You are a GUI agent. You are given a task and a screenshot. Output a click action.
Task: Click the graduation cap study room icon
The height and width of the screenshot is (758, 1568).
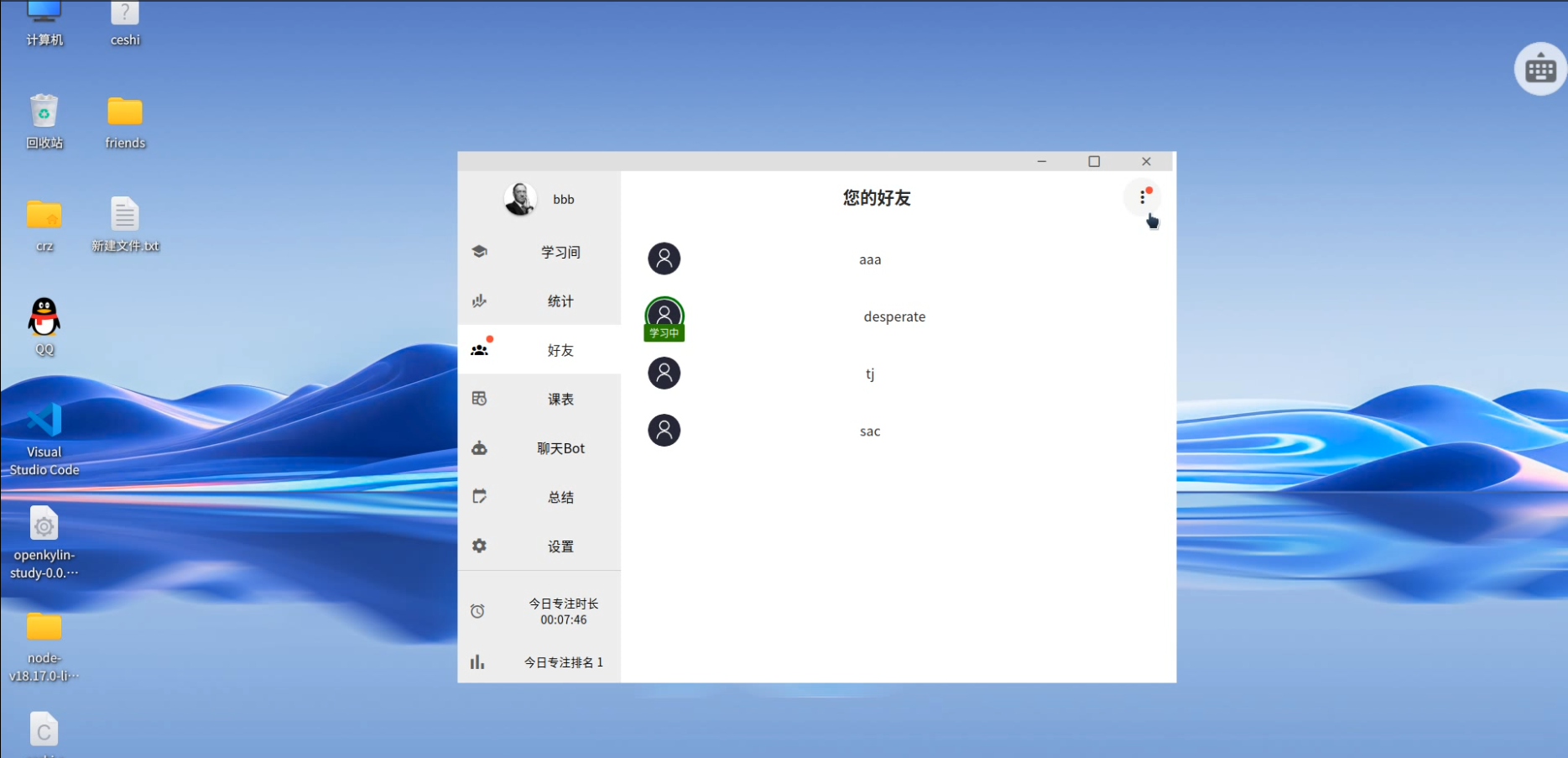pos(479,251)
